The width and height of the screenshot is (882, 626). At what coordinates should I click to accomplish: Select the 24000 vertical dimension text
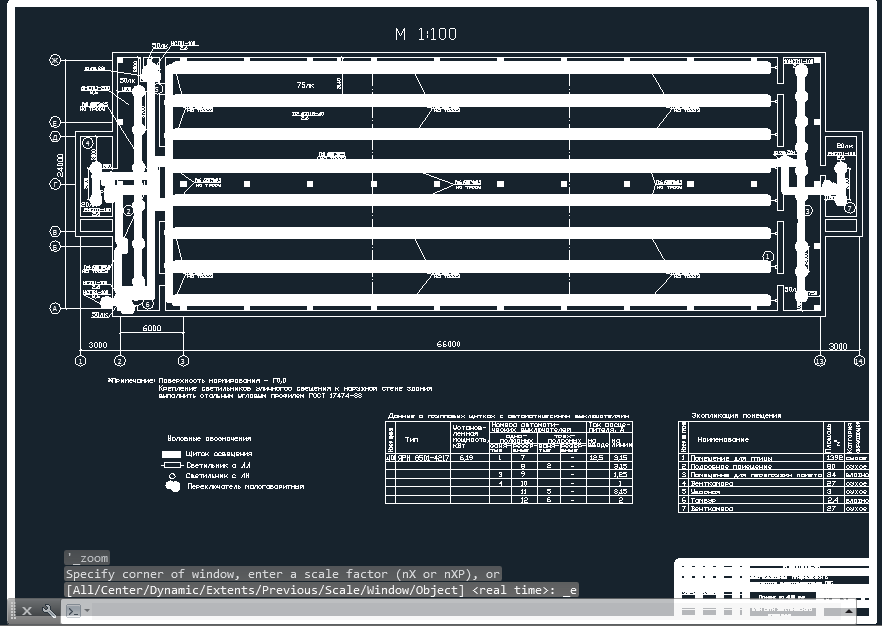pos(60,165)
